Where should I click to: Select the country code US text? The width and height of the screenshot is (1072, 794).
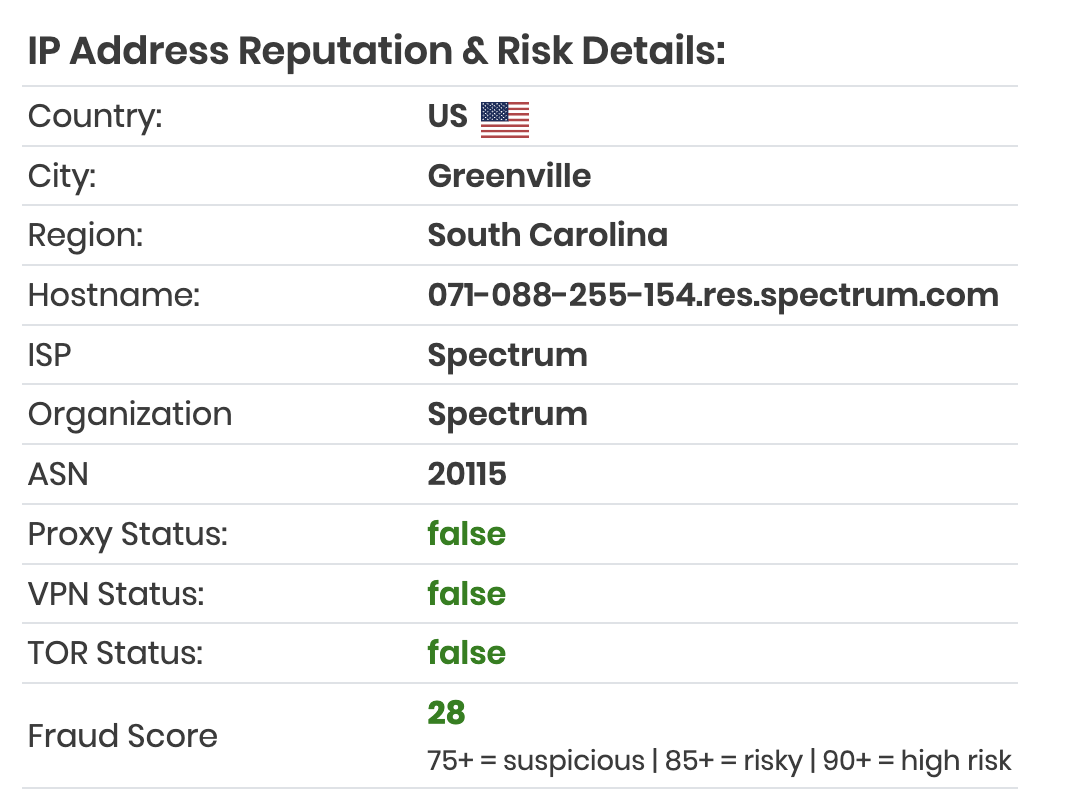pos(448,116)
